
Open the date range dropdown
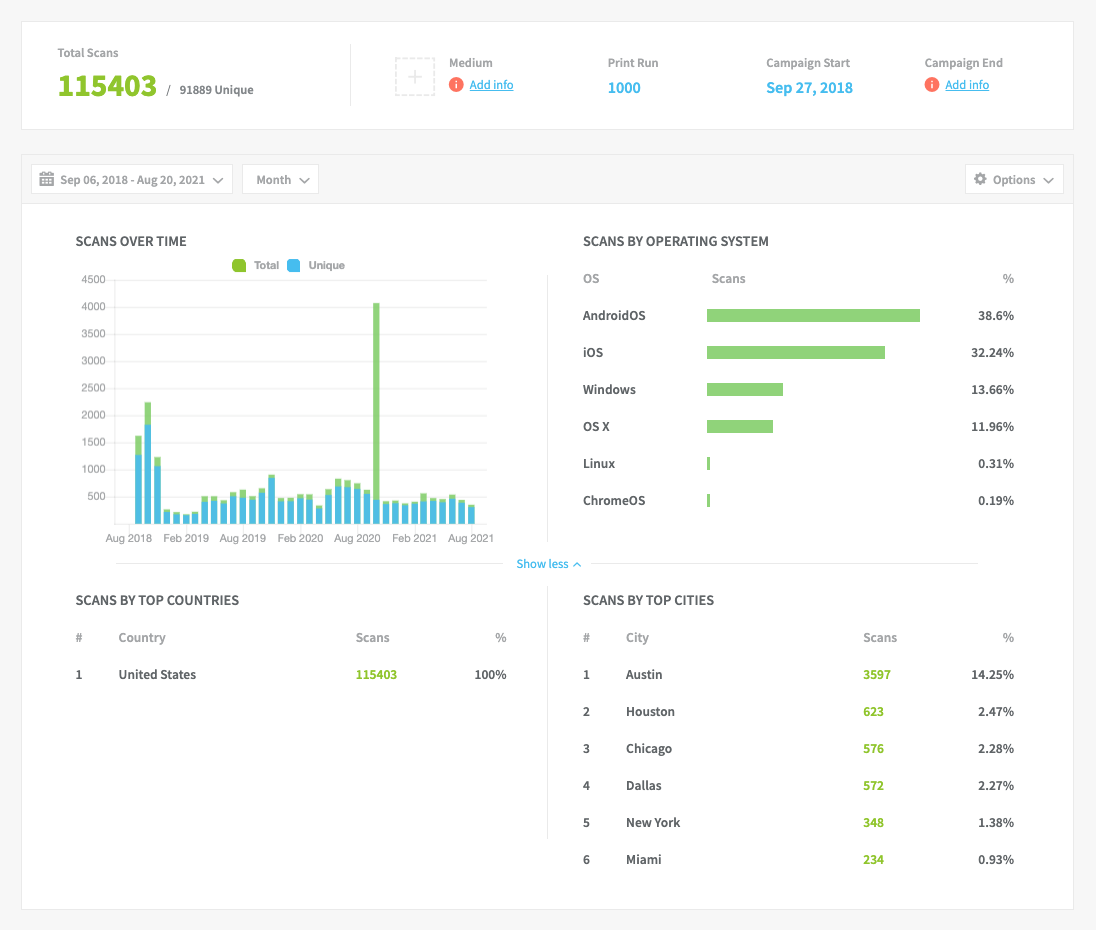132,180
